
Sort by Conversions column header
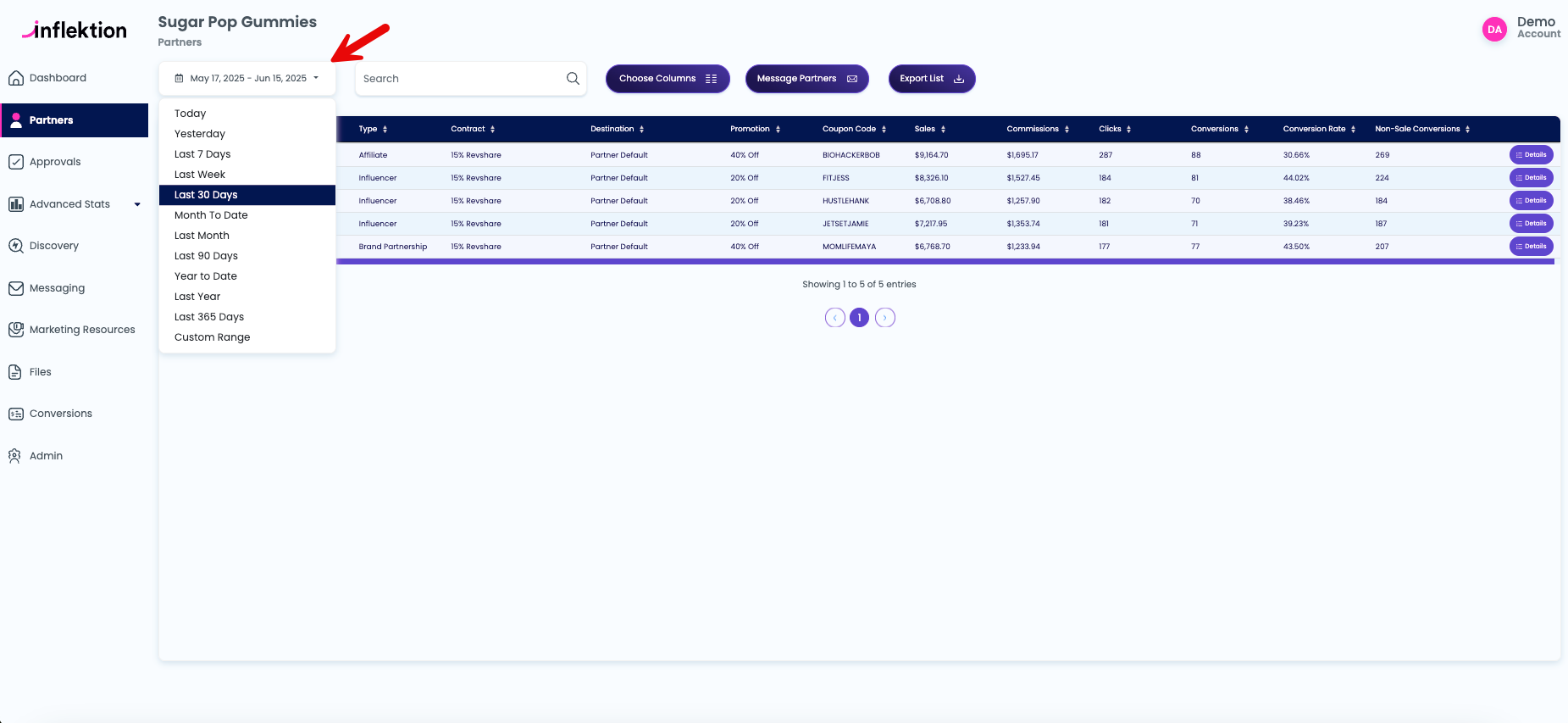pyautogui.click(x=1220, y=129)
